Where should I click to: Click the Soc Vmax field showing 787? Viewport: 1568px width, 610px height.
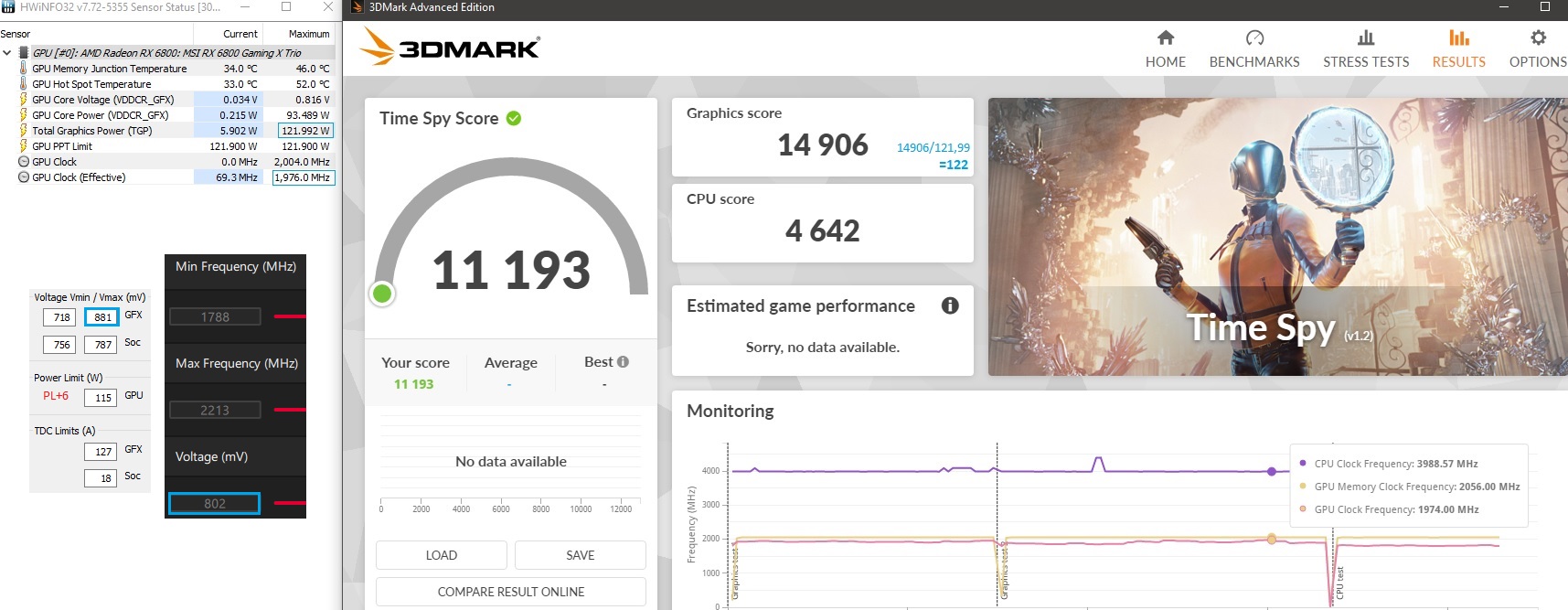pos(101,345)
